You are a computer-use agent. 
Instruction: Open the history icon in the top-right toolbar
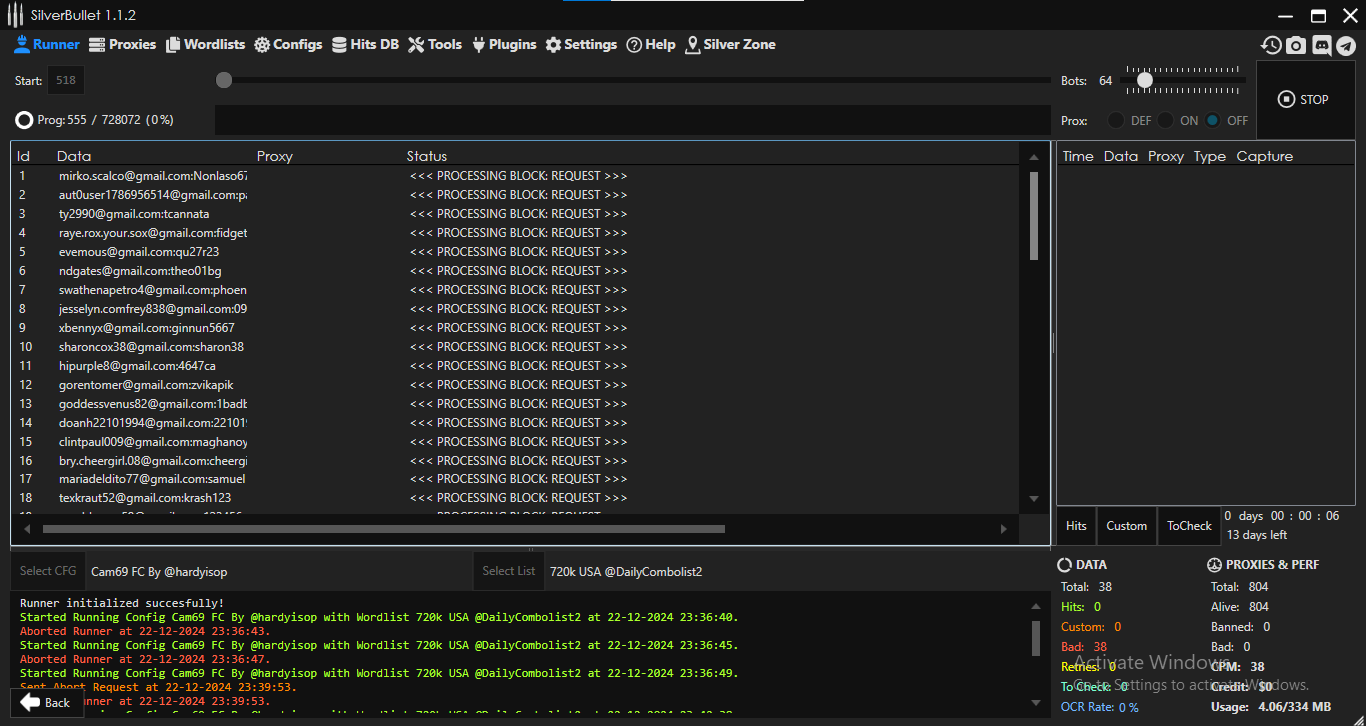[1271, 45]
